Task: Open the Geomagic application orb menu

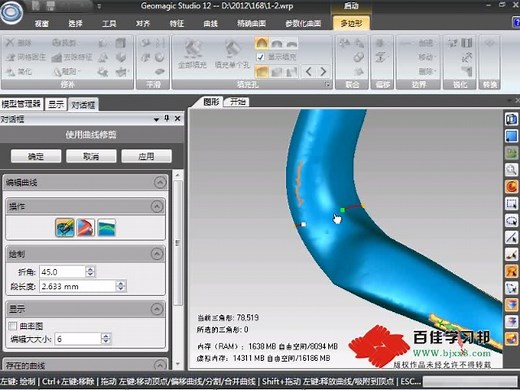Action: pos(11,12)
